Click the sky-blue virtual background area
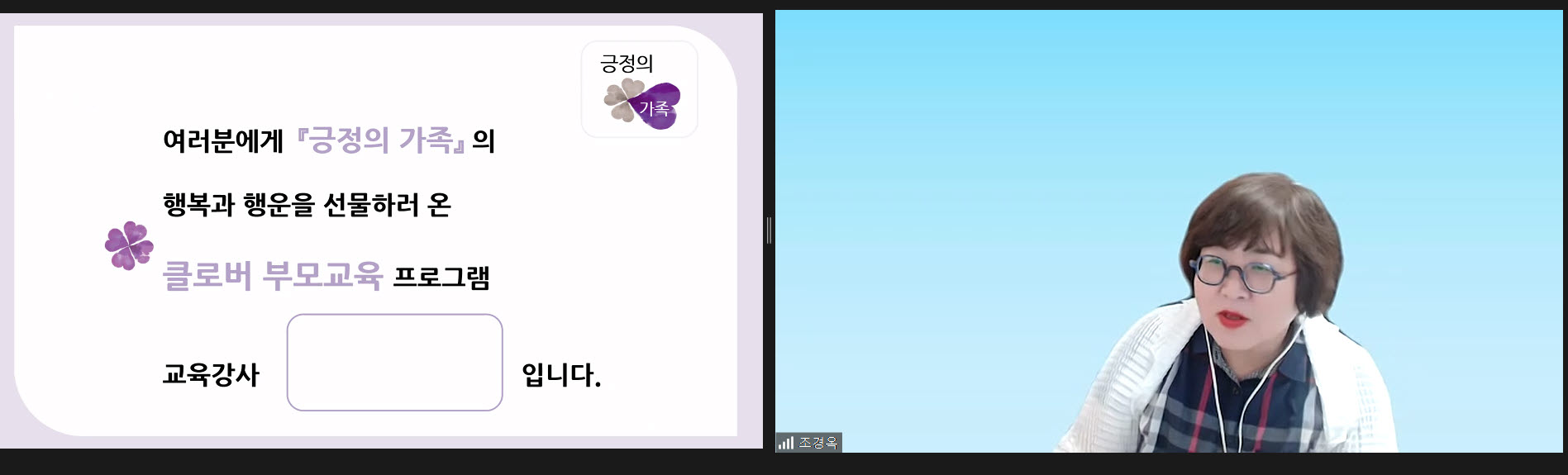 951,165
